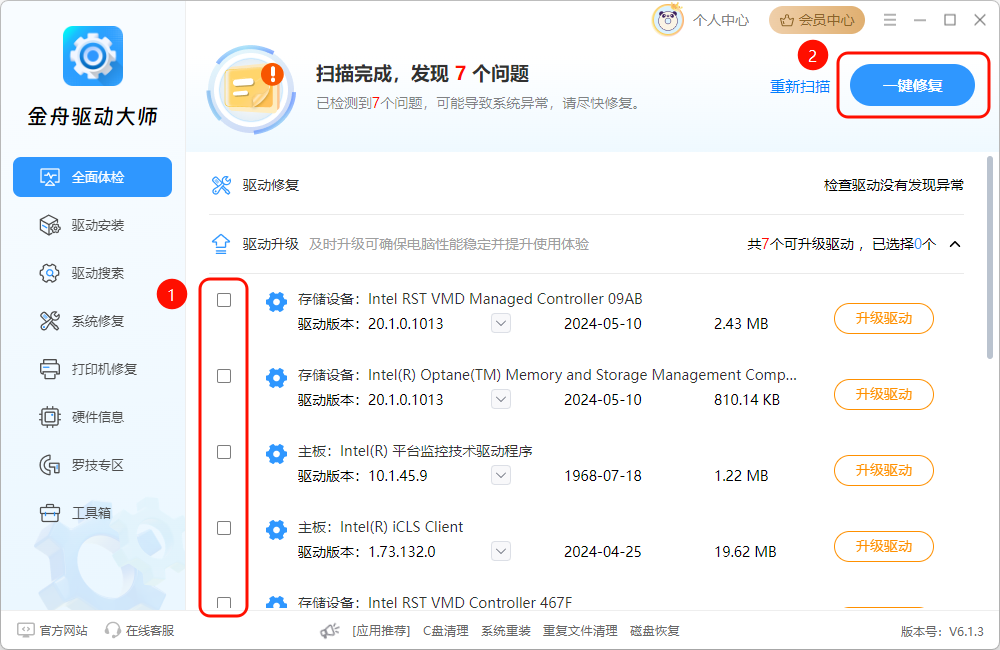Screen dimensions: 1000x650
Task: Open 驱动安装 in sidebar
Action: point(92,225)
